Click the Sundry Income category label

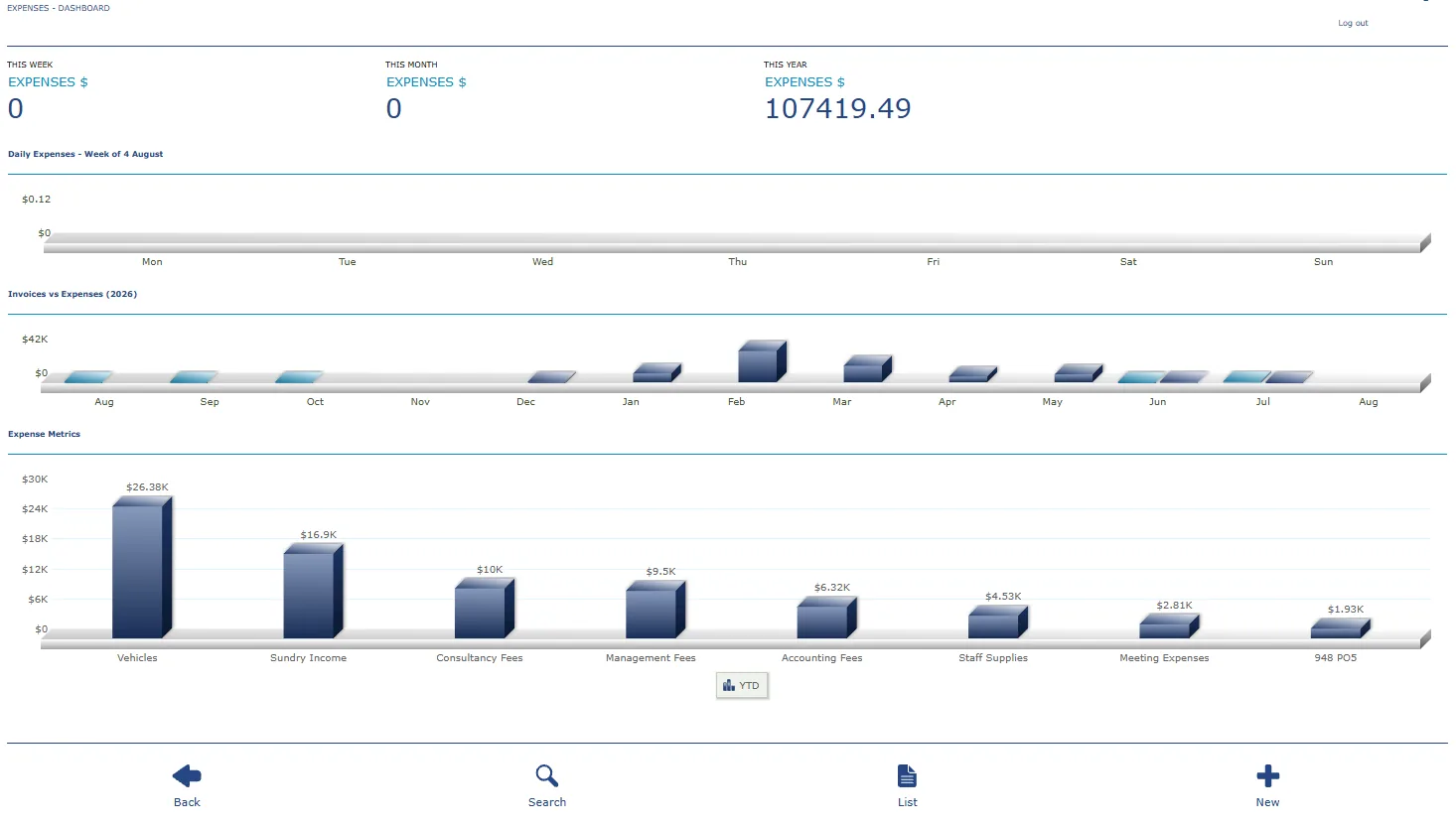coord(308,658)
